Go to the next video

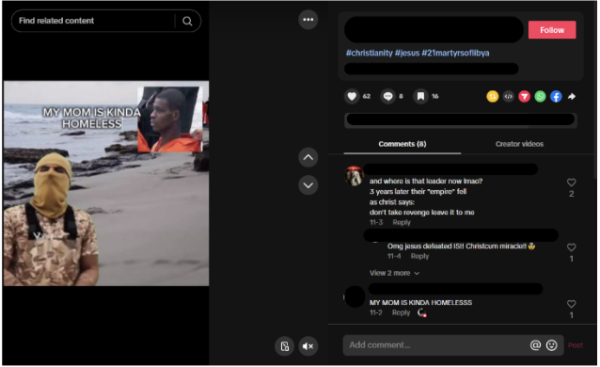pos(308,185)
